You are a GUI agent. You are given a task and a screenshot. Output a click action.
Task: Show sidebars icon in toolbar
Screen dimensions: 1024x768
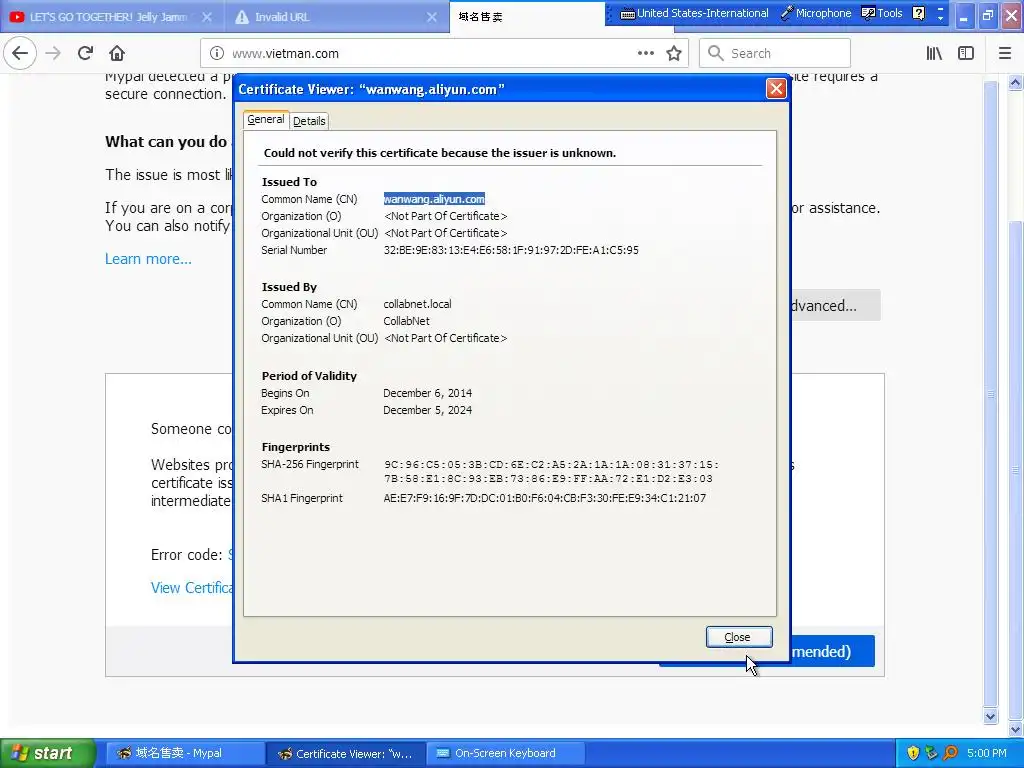(x=966, y=54)
